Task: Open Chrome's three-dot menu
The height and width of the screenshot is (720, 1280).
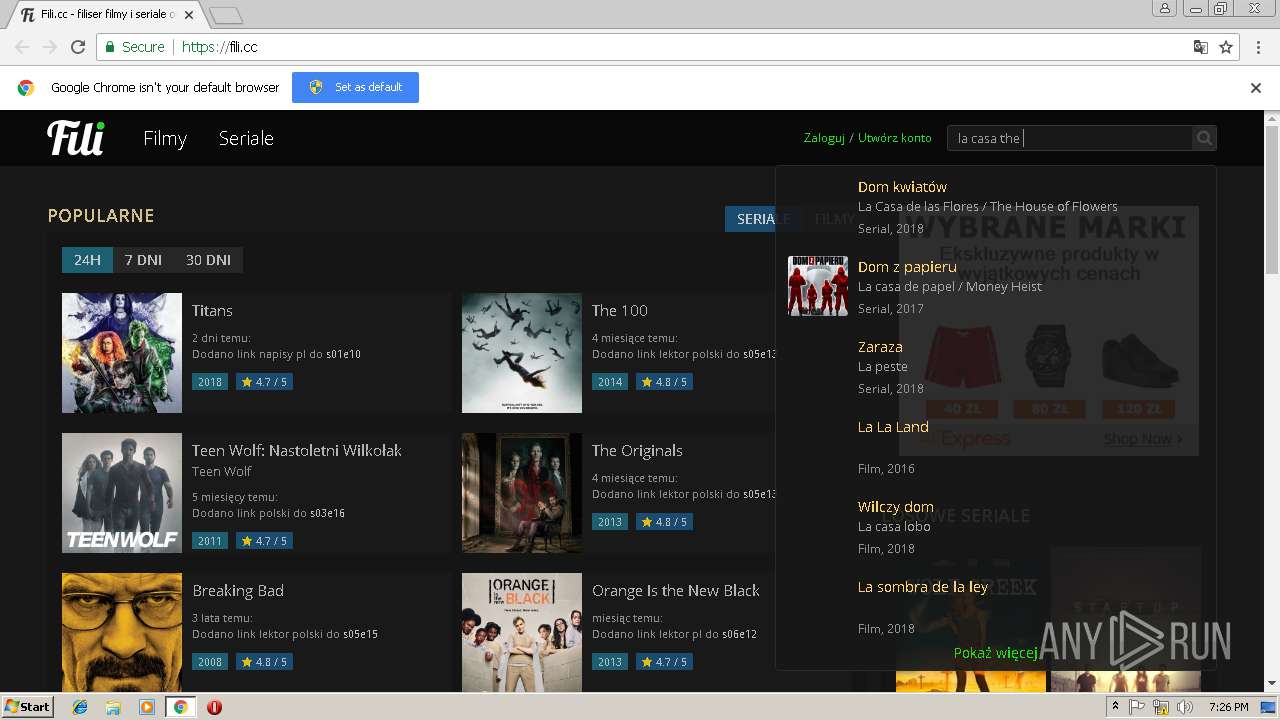Action: pyautogui.click(x=1256, y=47)
